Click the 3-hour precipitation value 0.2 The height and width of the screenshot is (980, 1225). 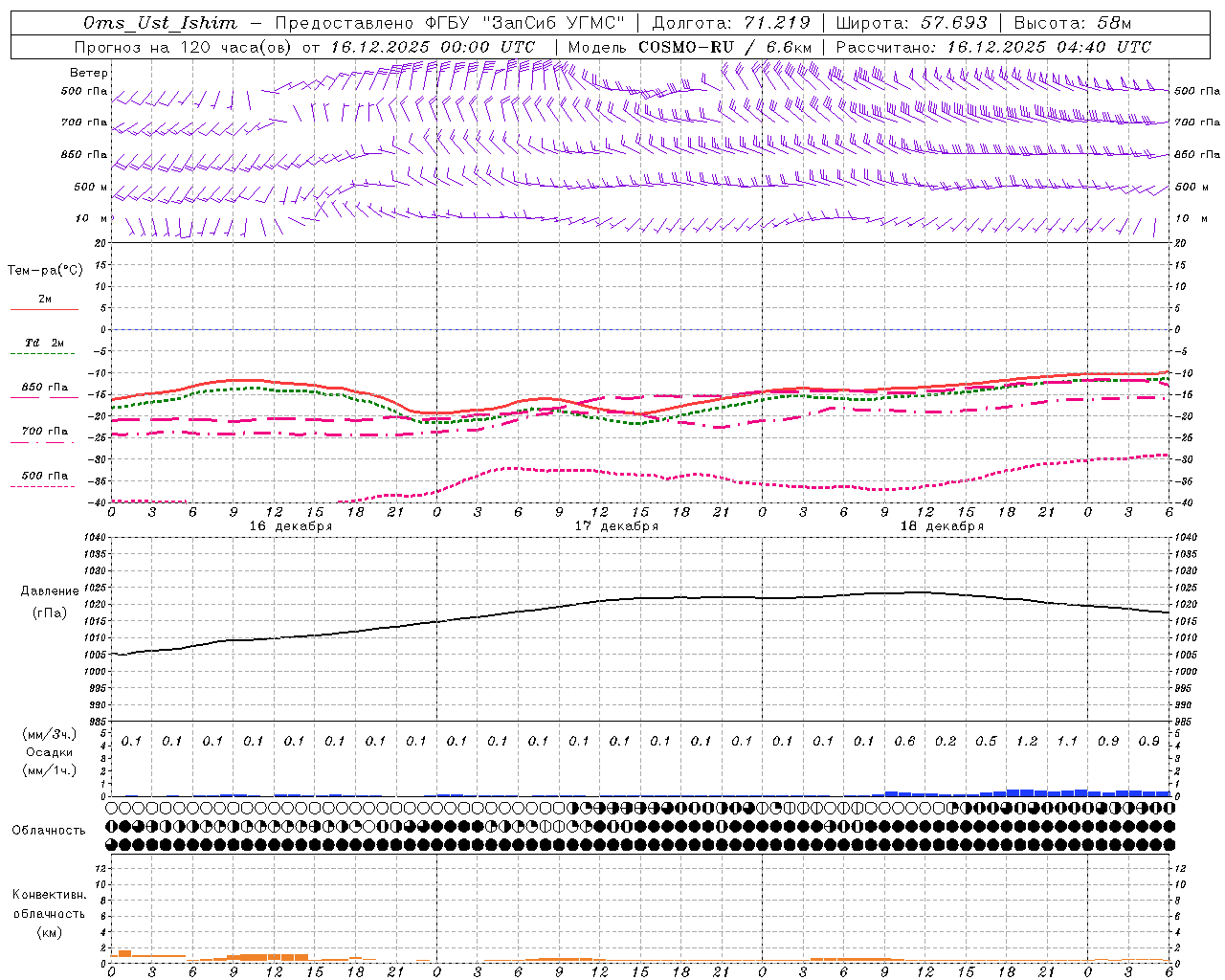click(x=946, y=741)
